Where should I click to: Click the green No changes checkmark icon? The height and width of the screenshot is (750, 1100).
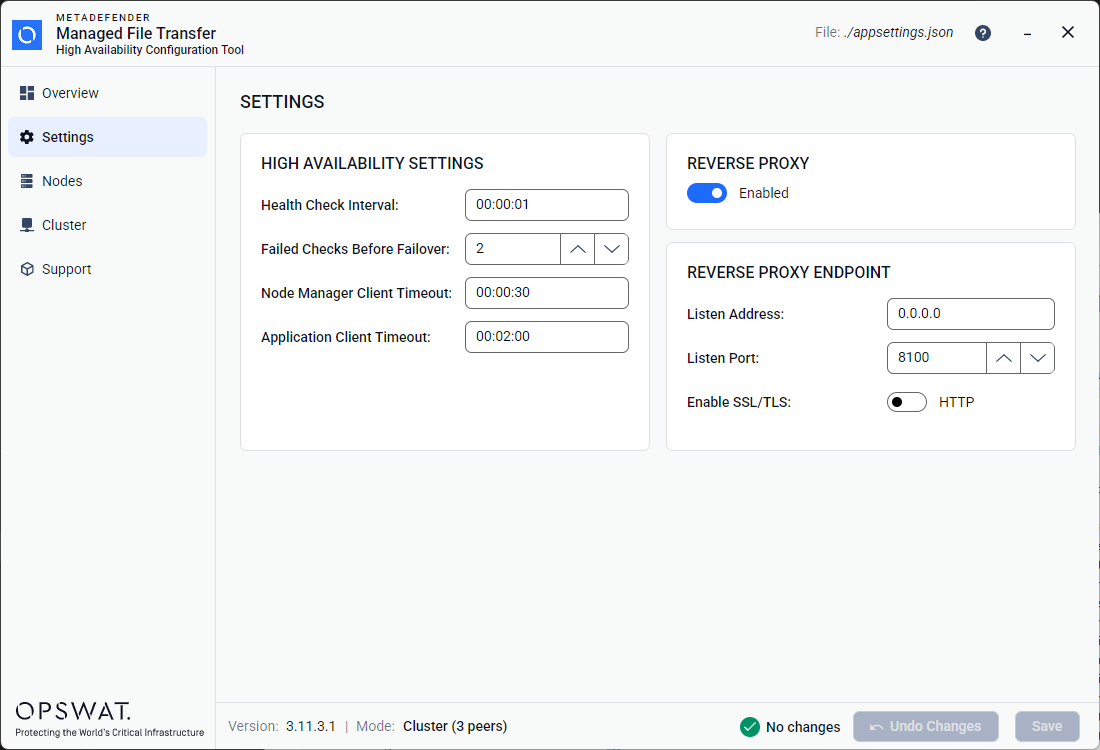(749, 727)
